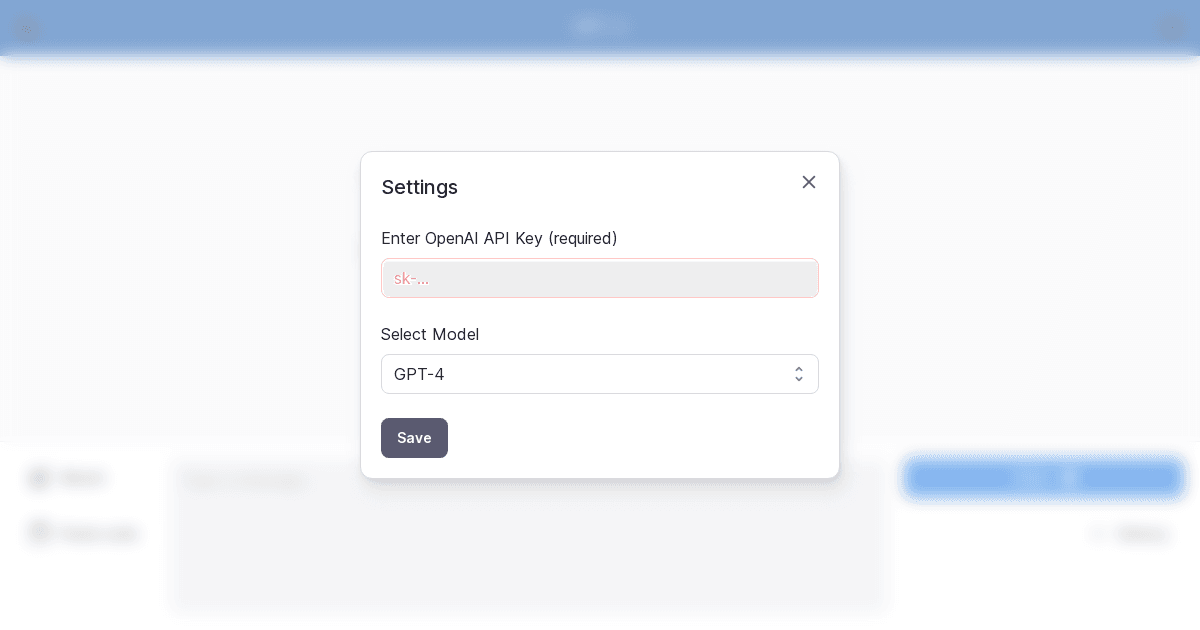
Task: Focus the OpenAI API Key input field
Action: [600, 278]
